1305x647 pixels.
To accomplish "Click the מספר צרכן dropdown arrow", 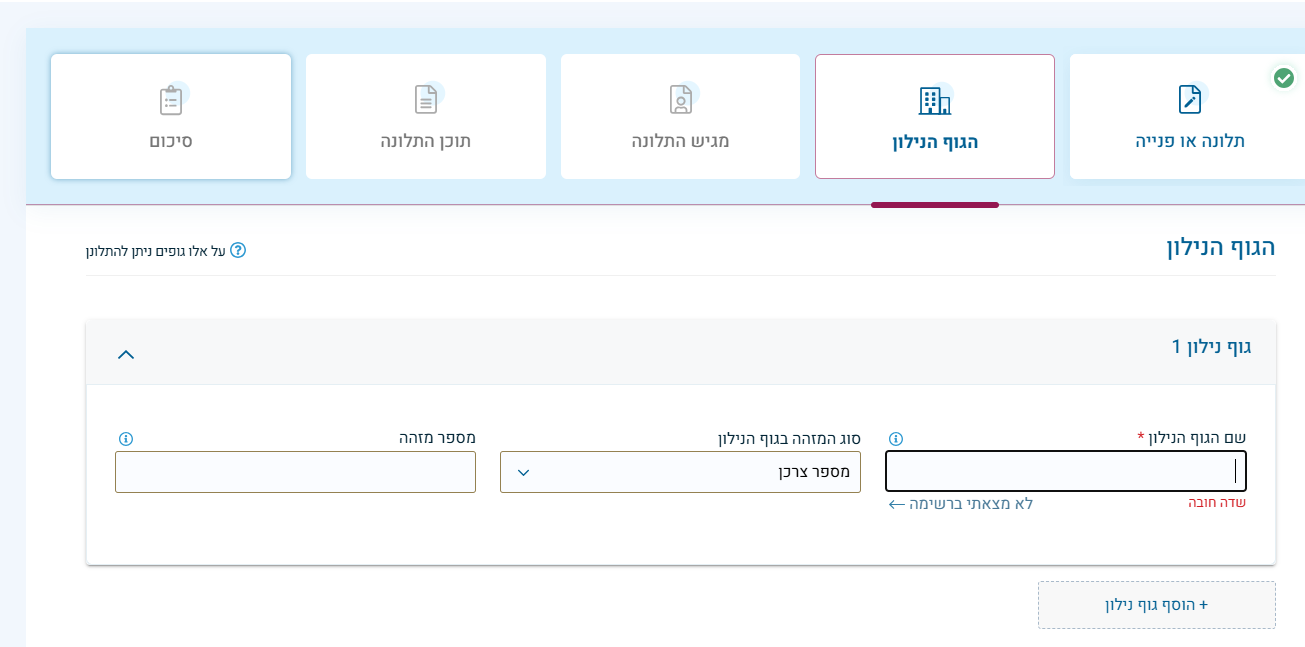I will coord(523,473).
